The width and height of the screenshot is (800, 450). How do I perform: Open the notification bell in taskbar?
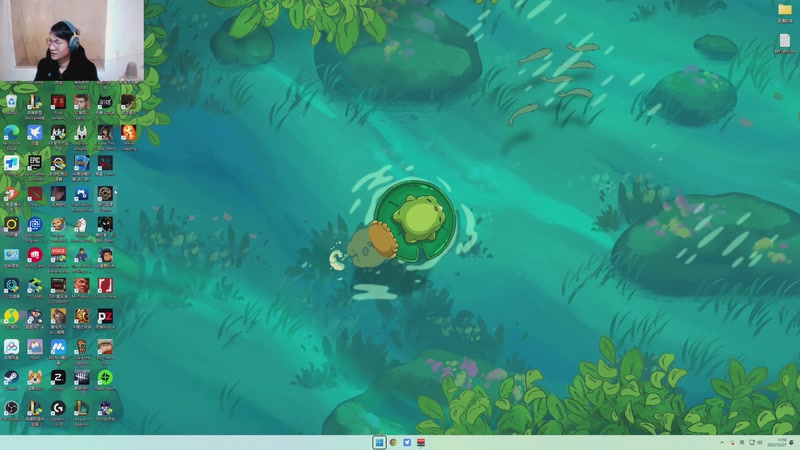pos(791,442)
